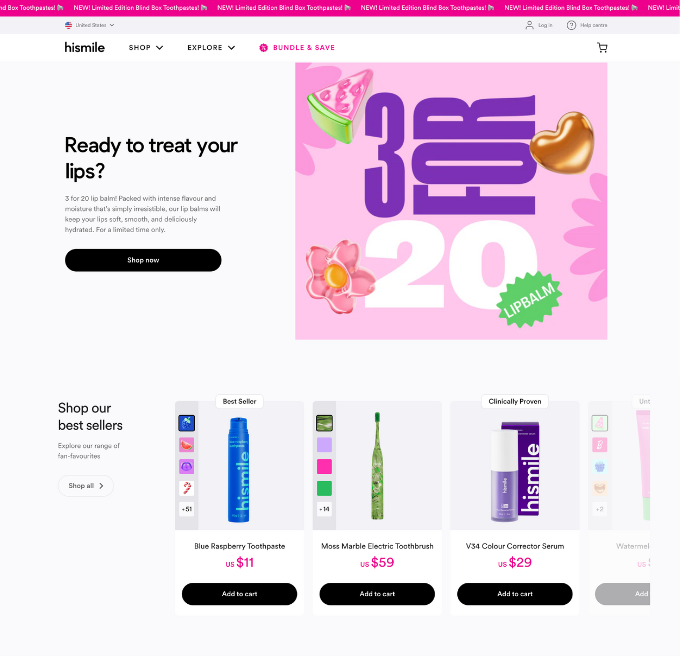The image size is (680, 656).
Task: Open the 3 for 20 lip balm banner
Action: (x=451, y=201)
